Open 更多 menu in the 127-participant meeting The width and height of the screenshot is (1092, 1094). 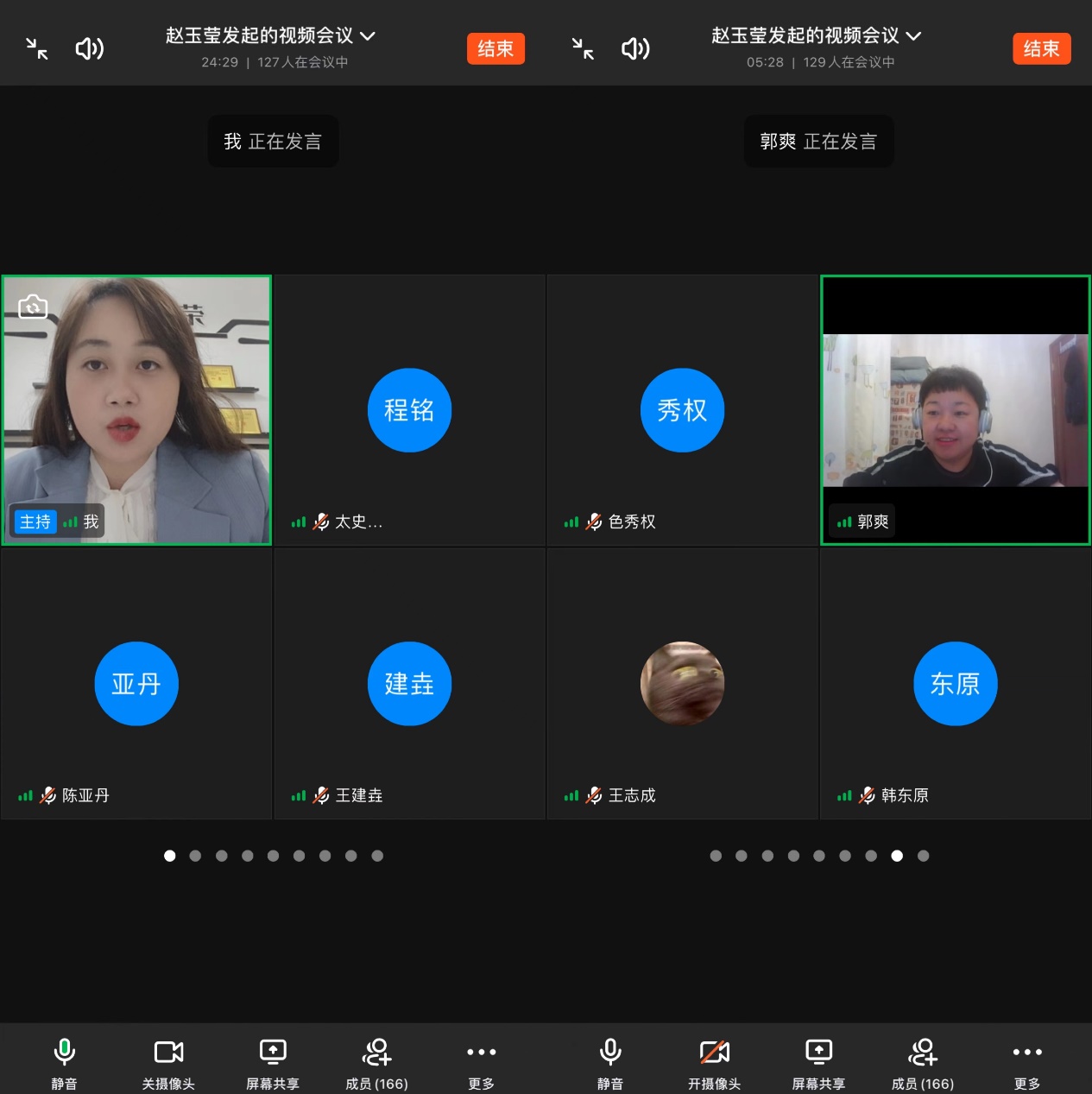click(x=481, y=1063)
